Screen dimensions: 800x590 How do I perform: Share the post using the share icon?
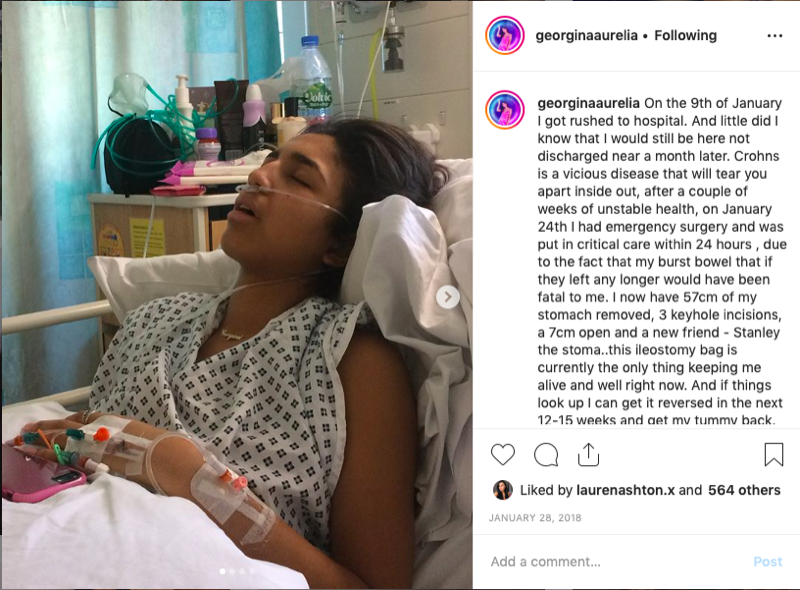click(x=588, y=454)
